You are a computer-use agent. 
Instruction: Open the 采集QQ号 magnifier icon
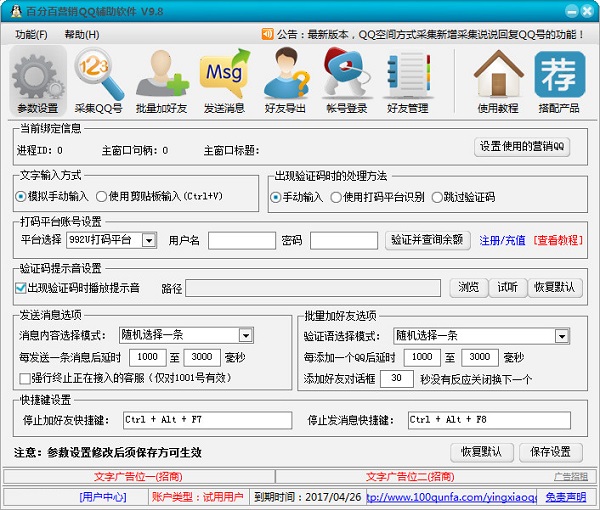(x=98, y=81)
